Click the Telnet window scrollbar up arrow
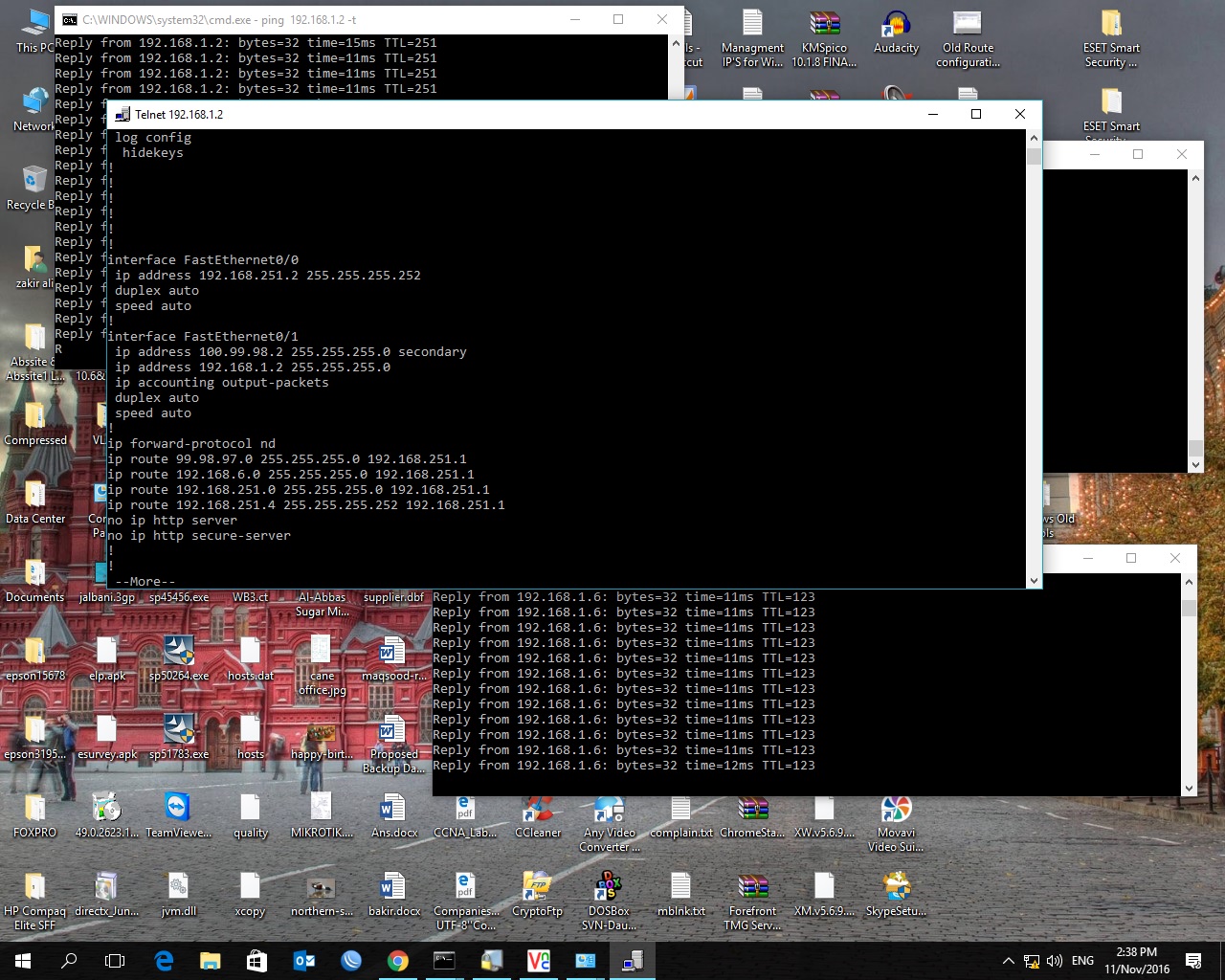 coord(1034,138)
